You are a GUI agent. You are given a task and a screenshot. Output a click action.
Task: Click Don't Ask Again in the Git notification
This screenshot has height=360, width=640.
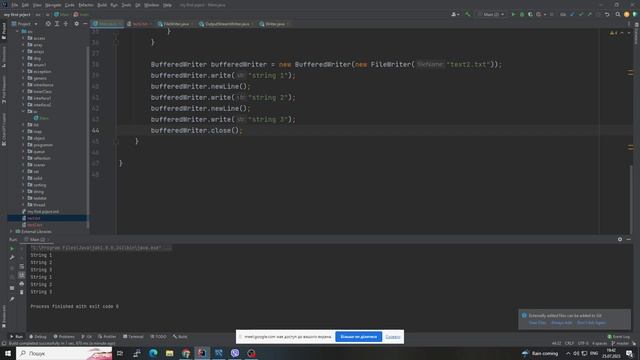pyautogui.click(x=591, y=323)
